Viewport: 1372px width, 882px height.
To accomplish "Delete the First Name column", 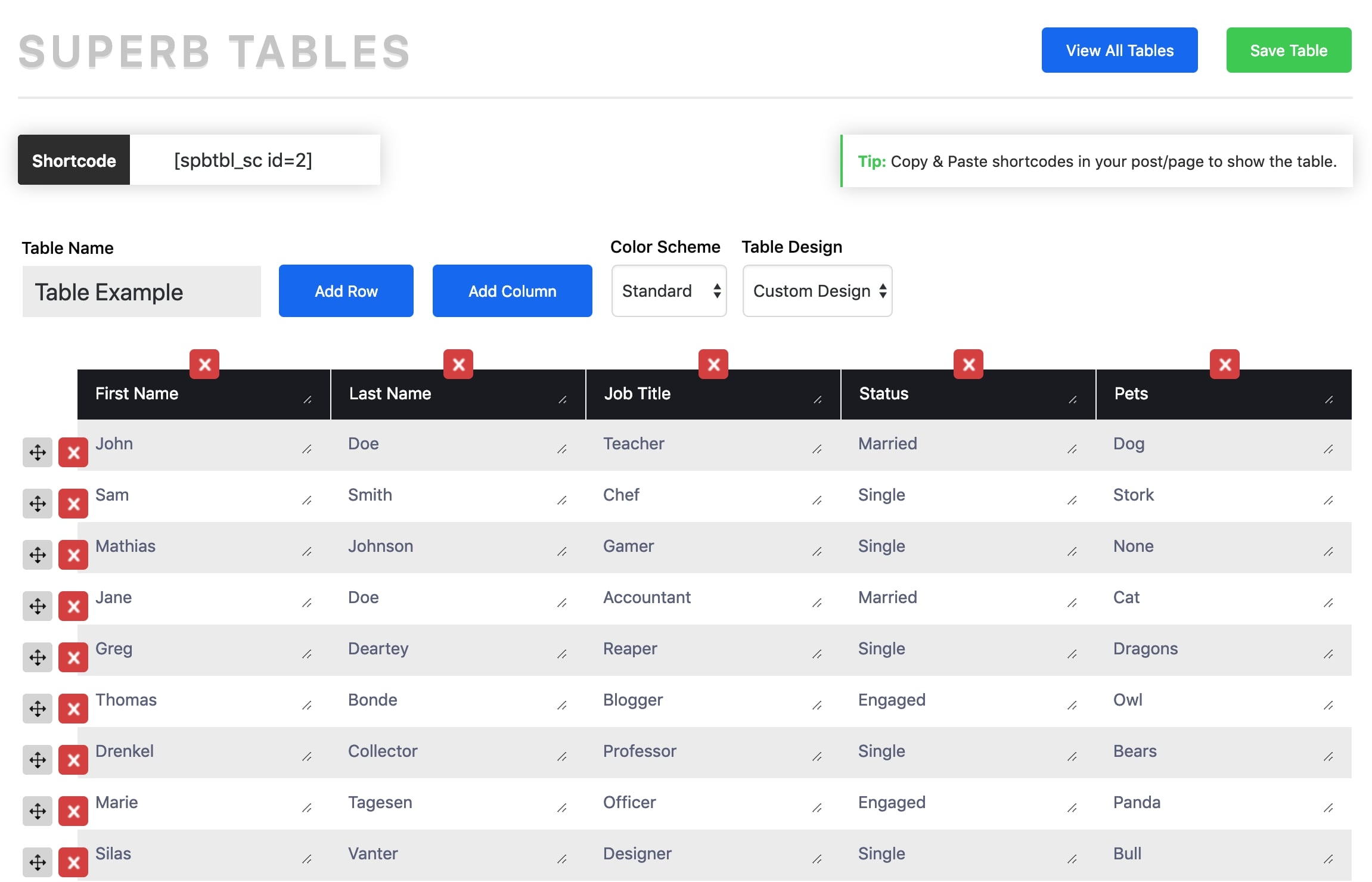I will point(204,364).
